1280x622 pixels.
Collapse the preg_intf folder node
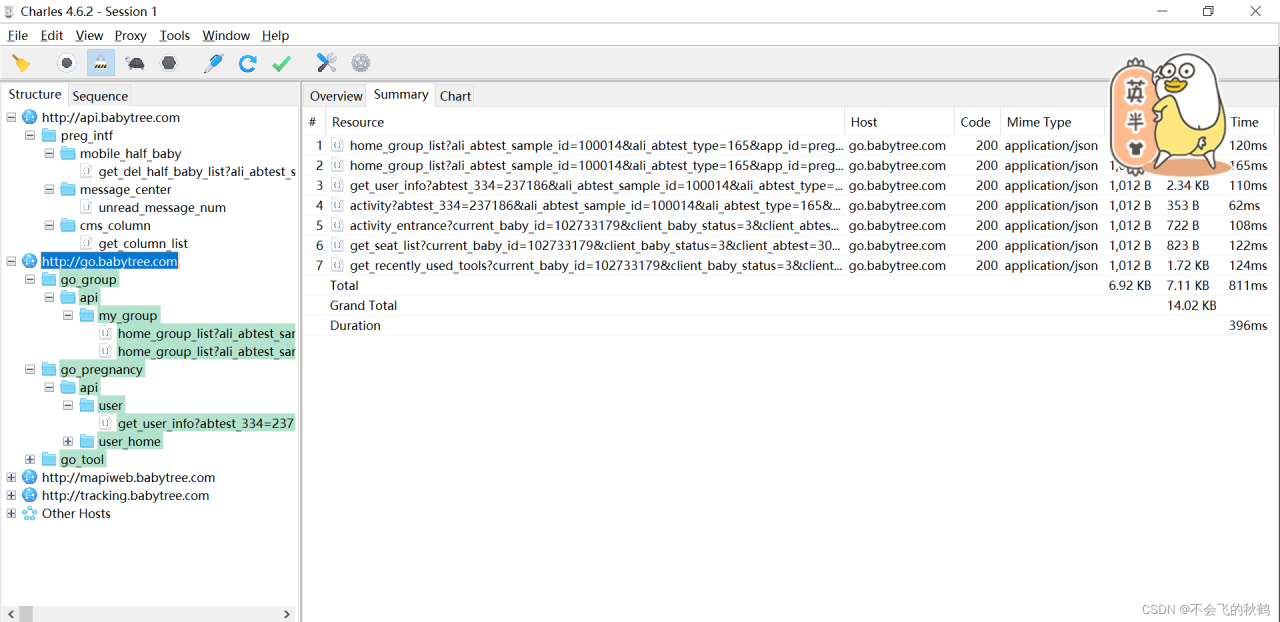point(30,135)
